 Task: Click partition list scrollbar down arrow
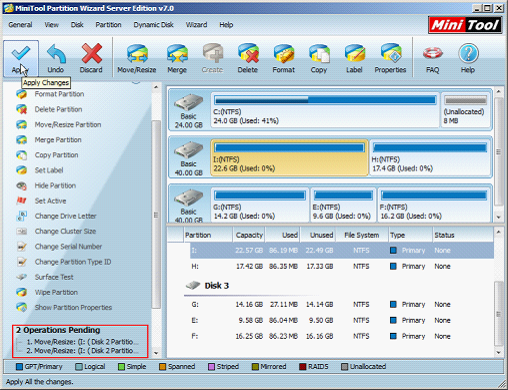point(498,353)
